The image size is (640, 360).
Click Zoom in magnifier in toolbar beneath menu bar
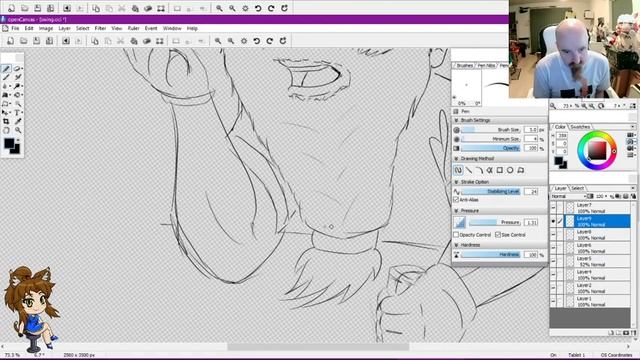point(218,41)
